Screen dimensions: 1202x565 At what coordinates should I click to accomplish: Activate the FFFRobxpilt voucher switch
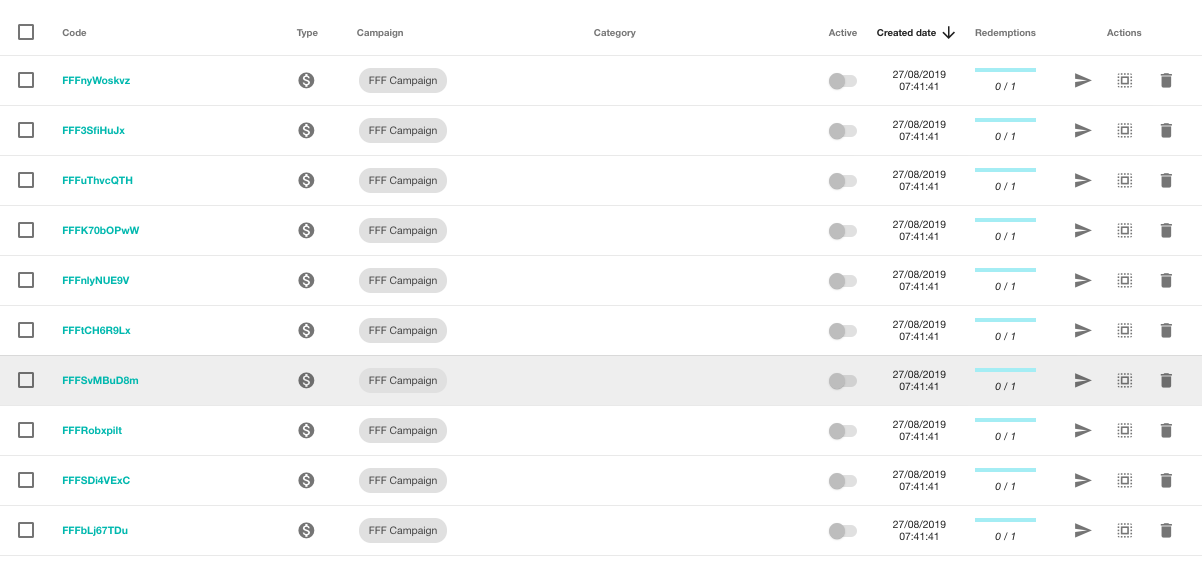(x=843, y=431)
